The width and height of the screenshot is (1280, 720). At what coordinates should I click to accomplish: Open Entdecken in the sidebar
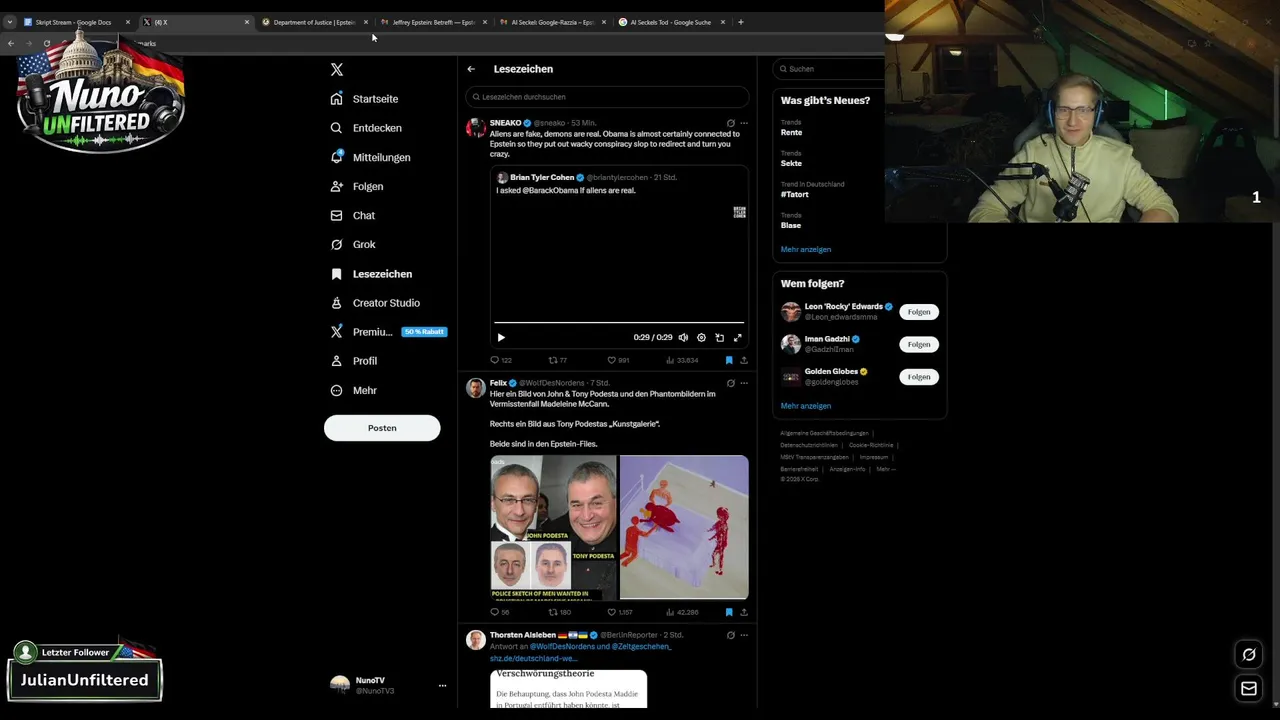pos(366,128)
